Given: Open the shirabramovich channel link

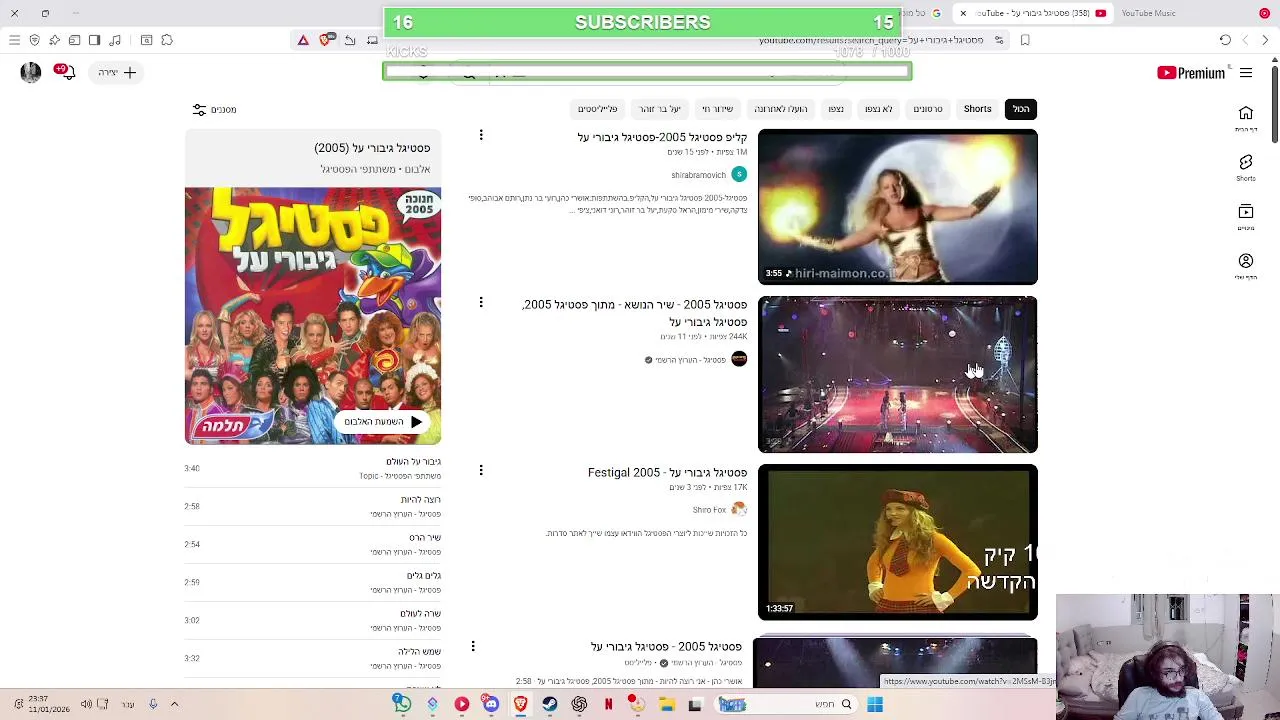Looking at the screenshot, I should pos(698,175).
